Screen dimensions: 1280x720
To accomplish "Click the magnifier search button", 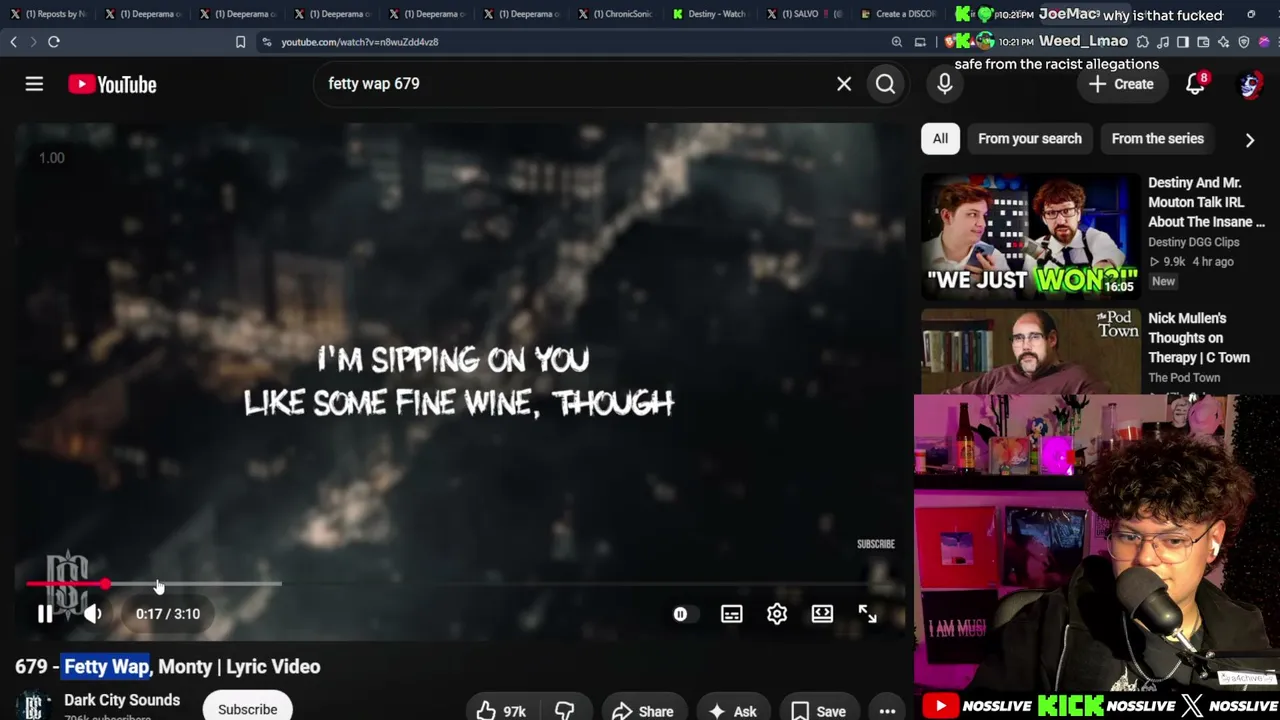I will click(x=885, y=84).
